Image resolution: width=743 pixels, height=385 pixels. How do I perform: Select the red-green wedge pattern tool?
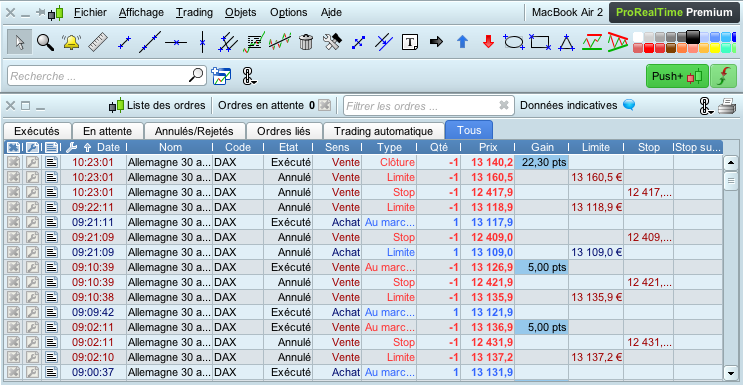[x=618, y=42]
